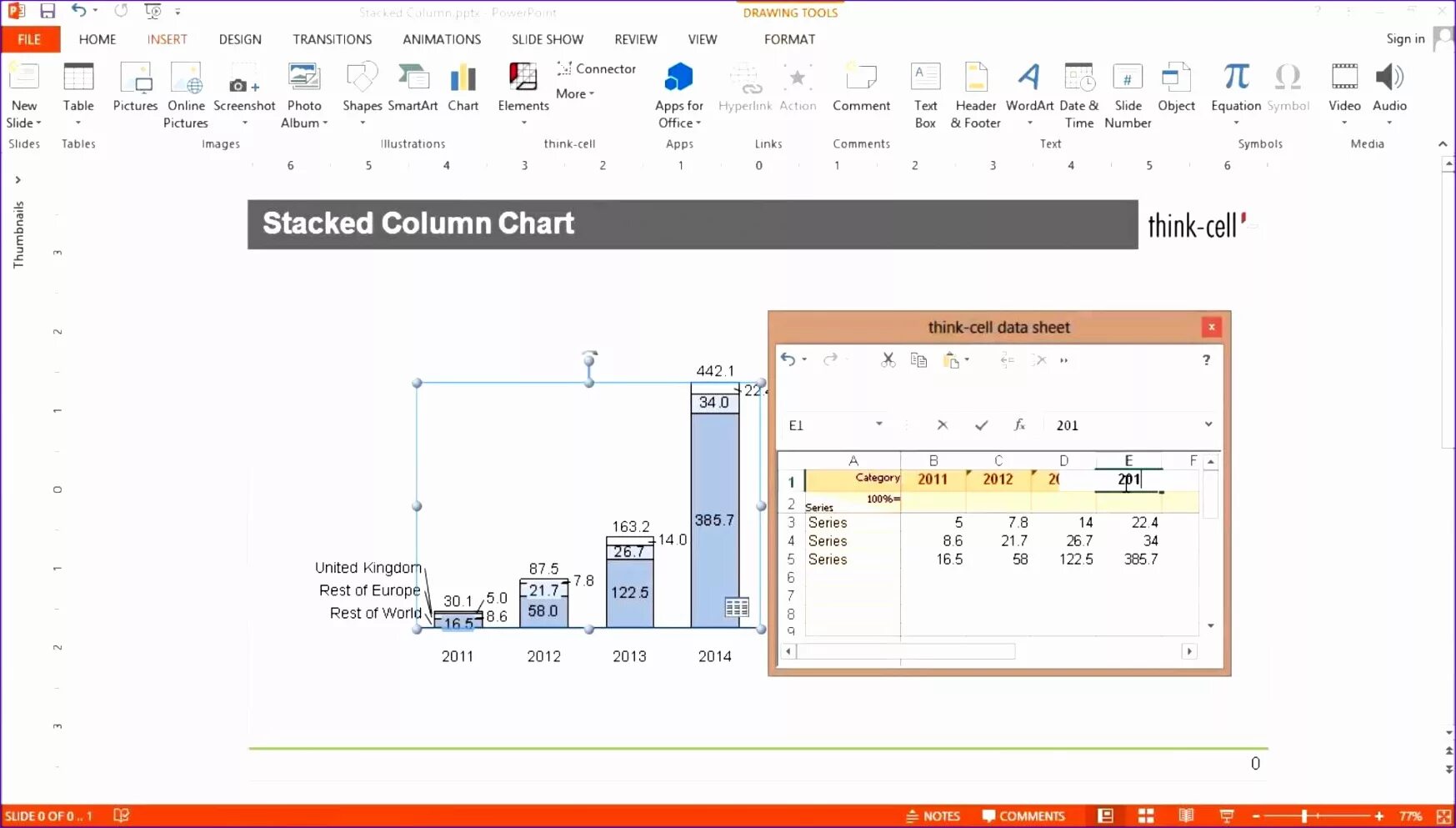Switch to the HOME tab
The height and width of the screenshot is (828, 1456).
tap(98, 39)
